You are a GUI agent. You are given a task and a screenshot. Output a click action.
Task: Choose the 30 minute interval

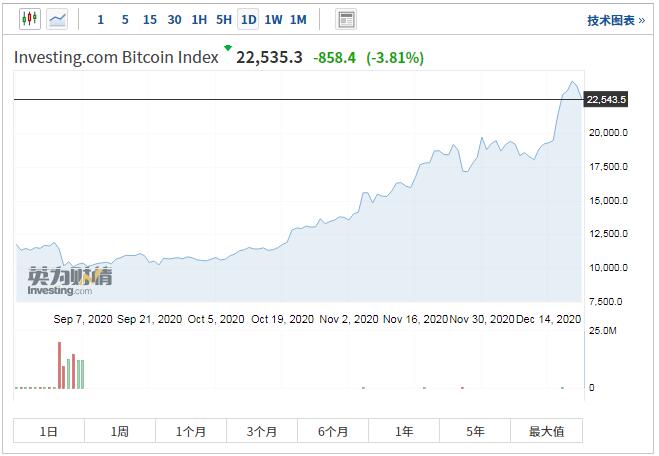click(x=174, y=20)
